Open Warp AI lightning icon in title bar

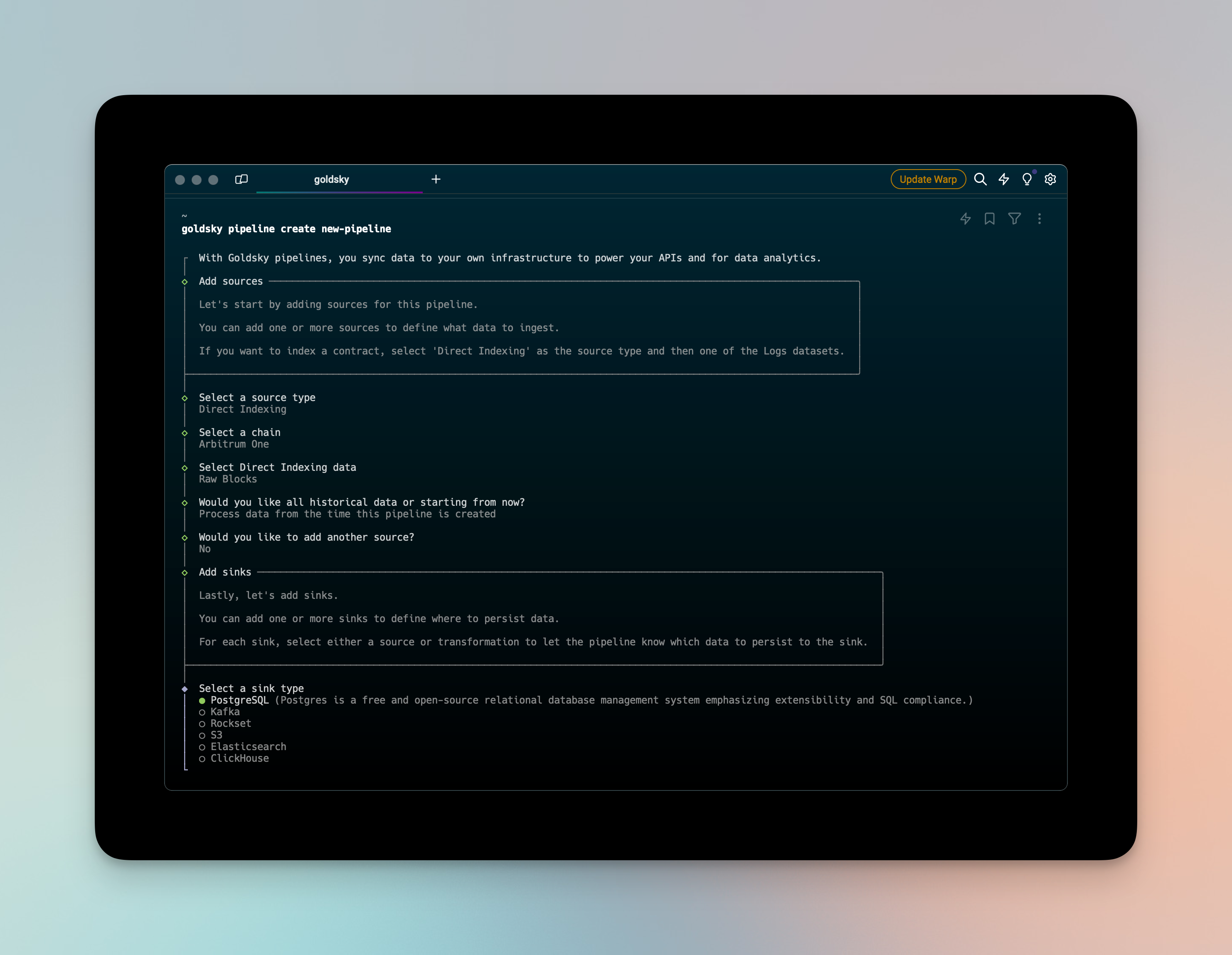[1004, 180]
